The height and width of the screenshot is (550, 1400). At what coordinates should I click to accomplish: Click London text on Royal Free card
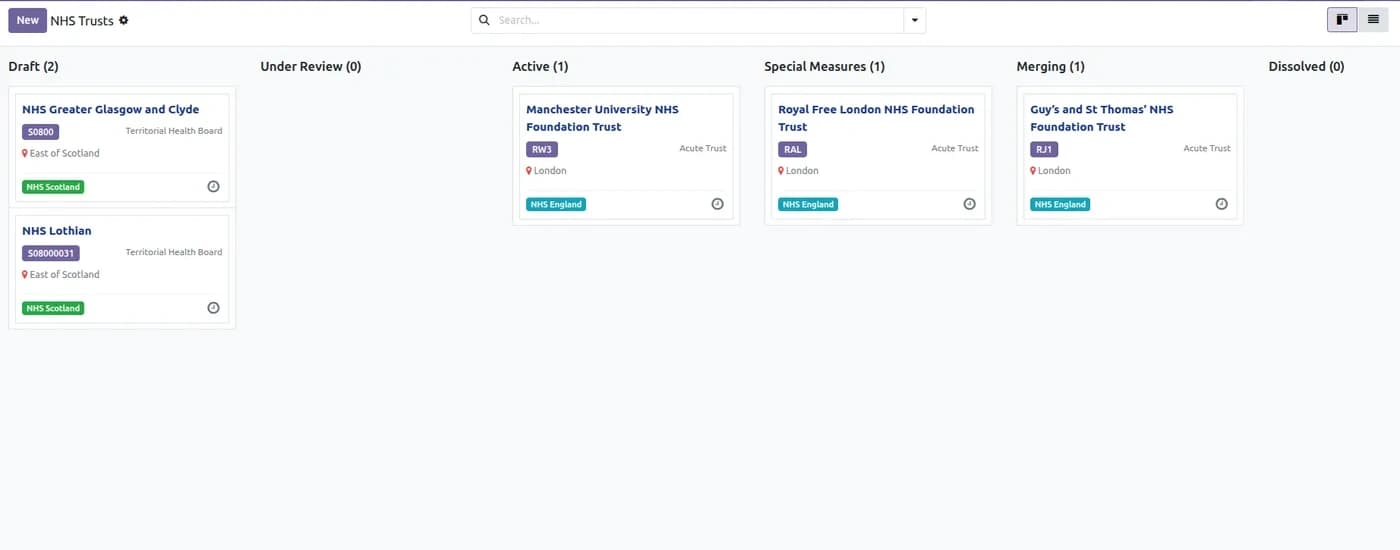(x=802, y=170)
